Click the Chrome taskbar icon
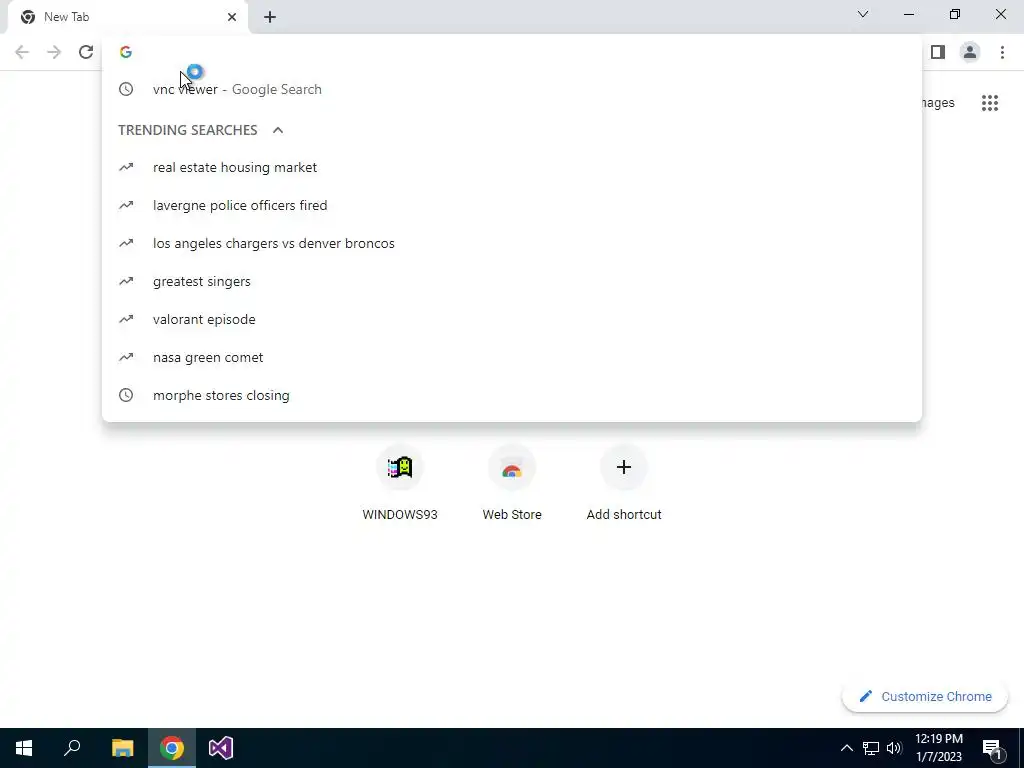The image size is (1024, 768). 172,748
